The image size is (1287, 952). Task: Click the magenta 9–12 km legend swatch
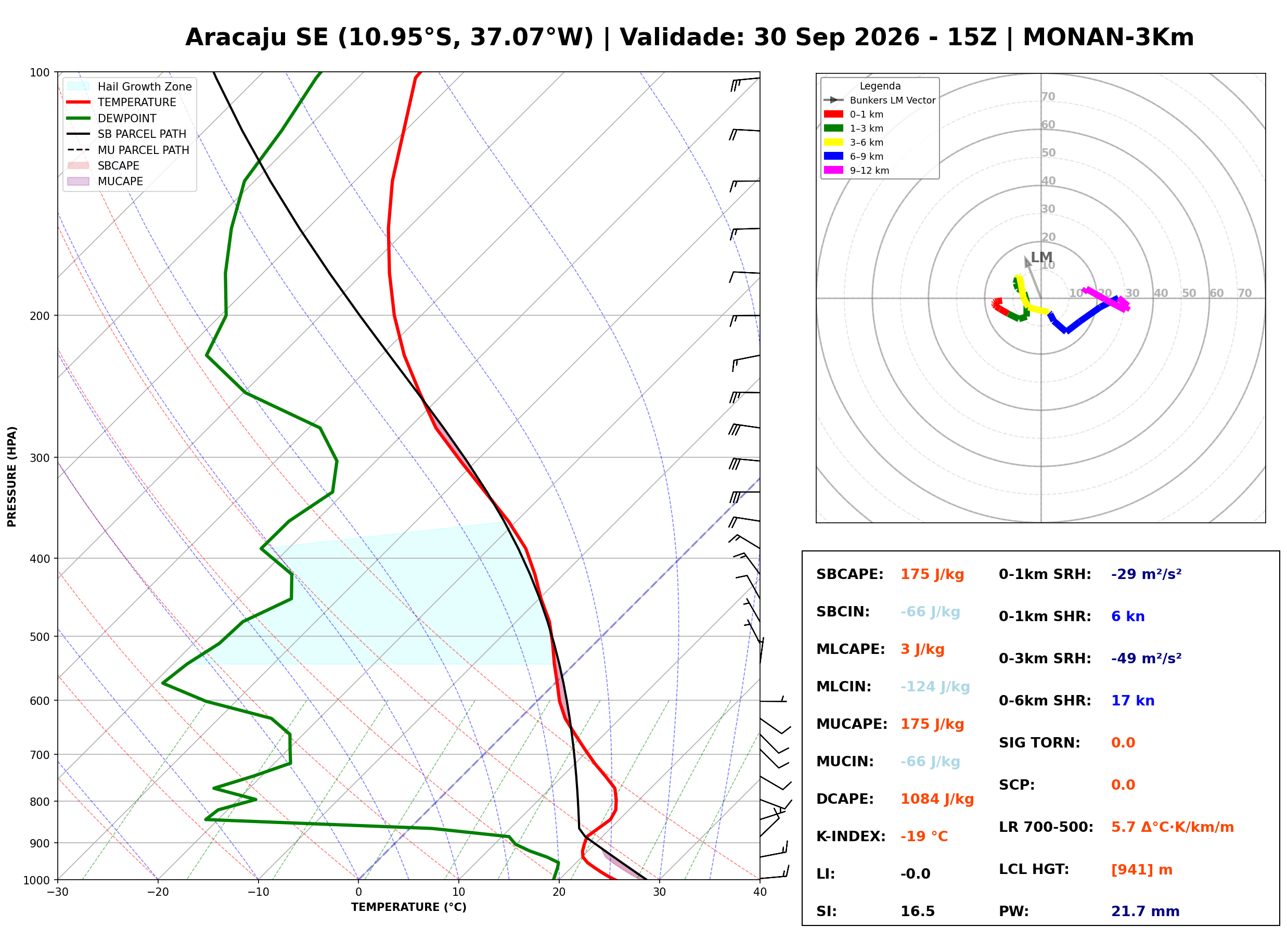pyautogui.click(x=833, y=170)
